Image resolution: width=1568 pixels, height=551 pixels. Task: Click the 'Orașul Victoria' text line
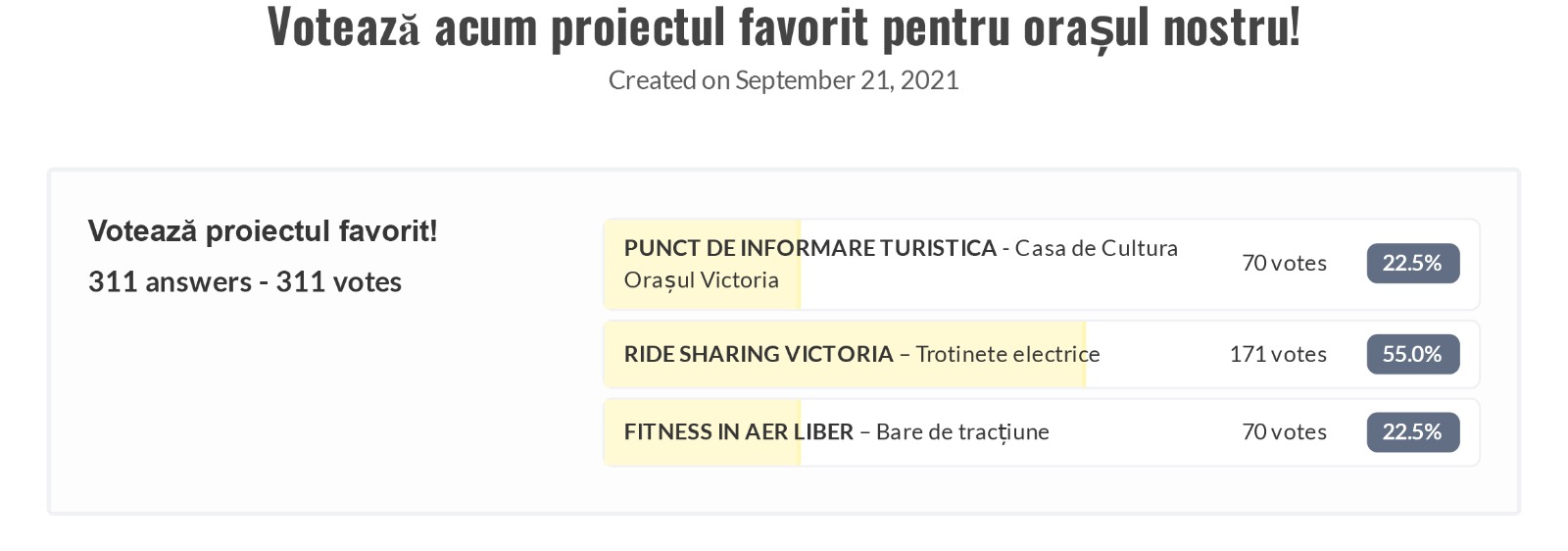[x=702, y=281]
